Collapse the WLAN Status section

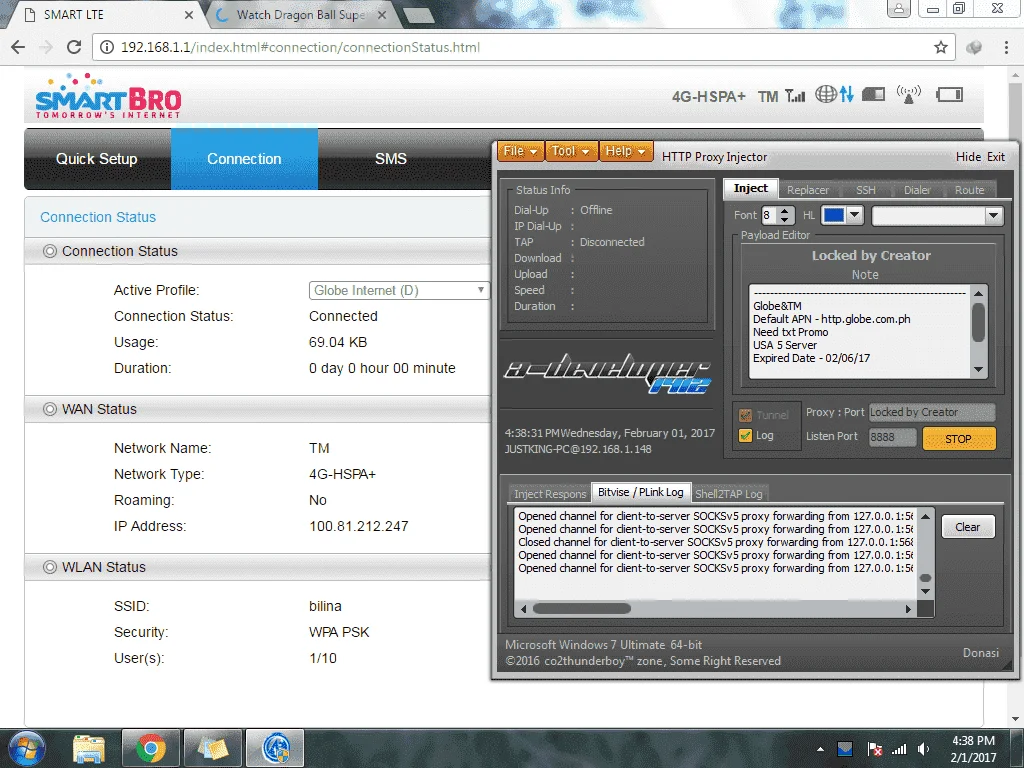tap(50, 567)
